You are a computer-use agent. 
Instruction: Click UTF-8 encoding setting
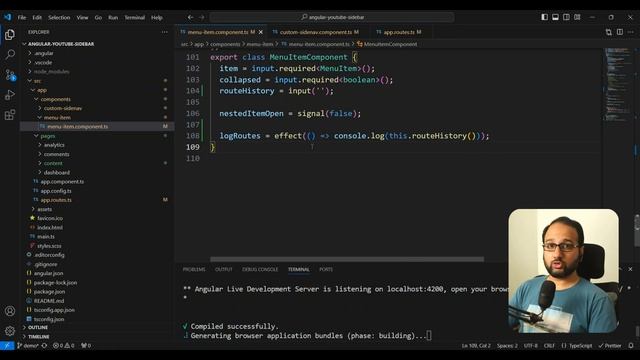(x=530, y=345)
